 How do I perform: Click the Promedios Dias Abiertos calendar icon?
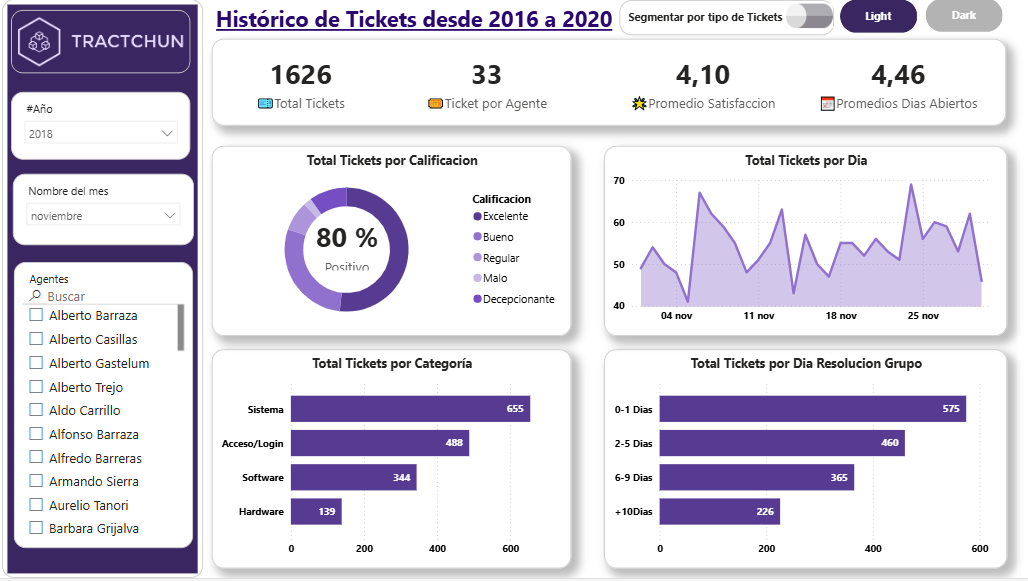coord(827,104)
